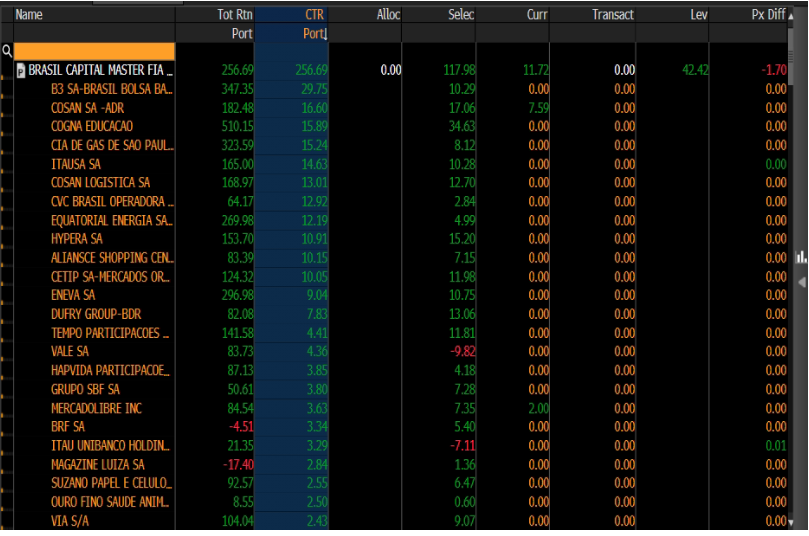Click the -7.11 Selec value for ITAU
The image size is (809, 536).
tap(462, 446)
